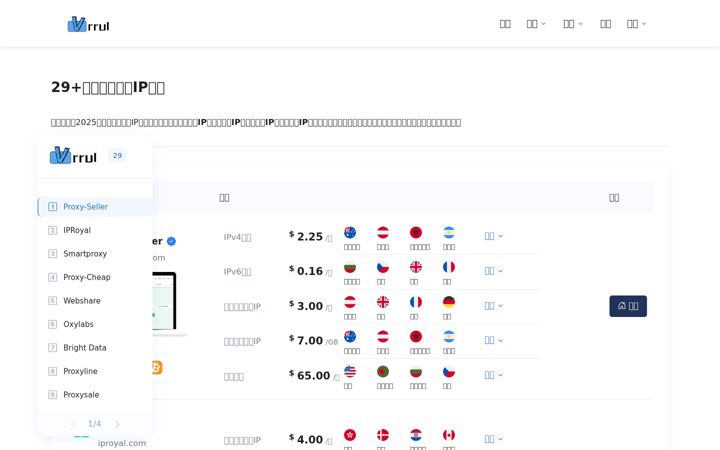The image size is (720, 450).
Task: Click the 29 count badge in sidebar
Action: click(x=118, y=156)
